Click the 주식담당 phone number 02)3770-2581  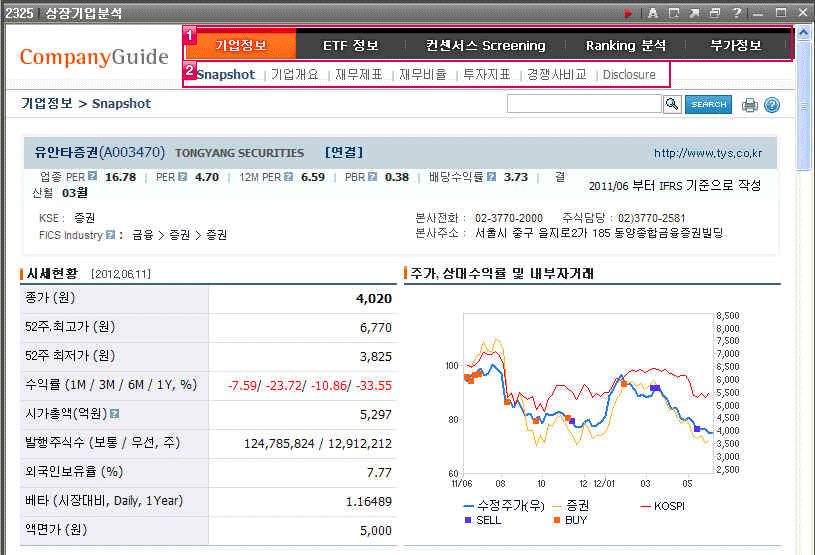651,218
